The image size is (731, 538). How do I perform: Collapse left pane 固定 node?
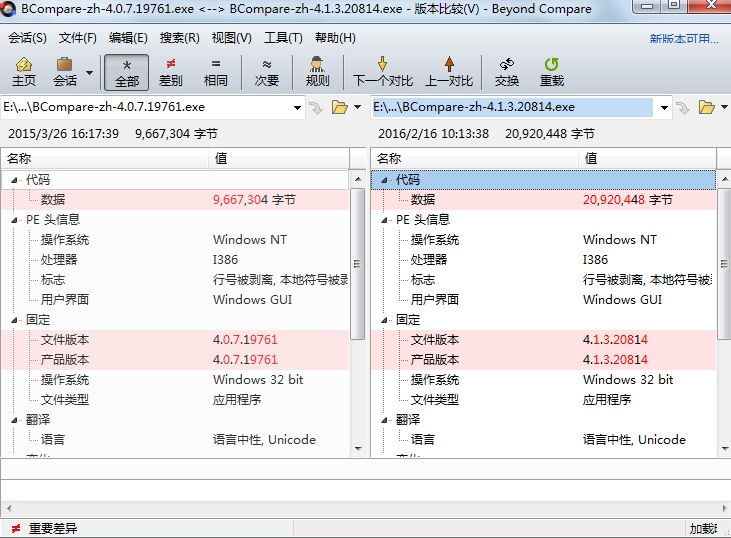tap(14, 320)
